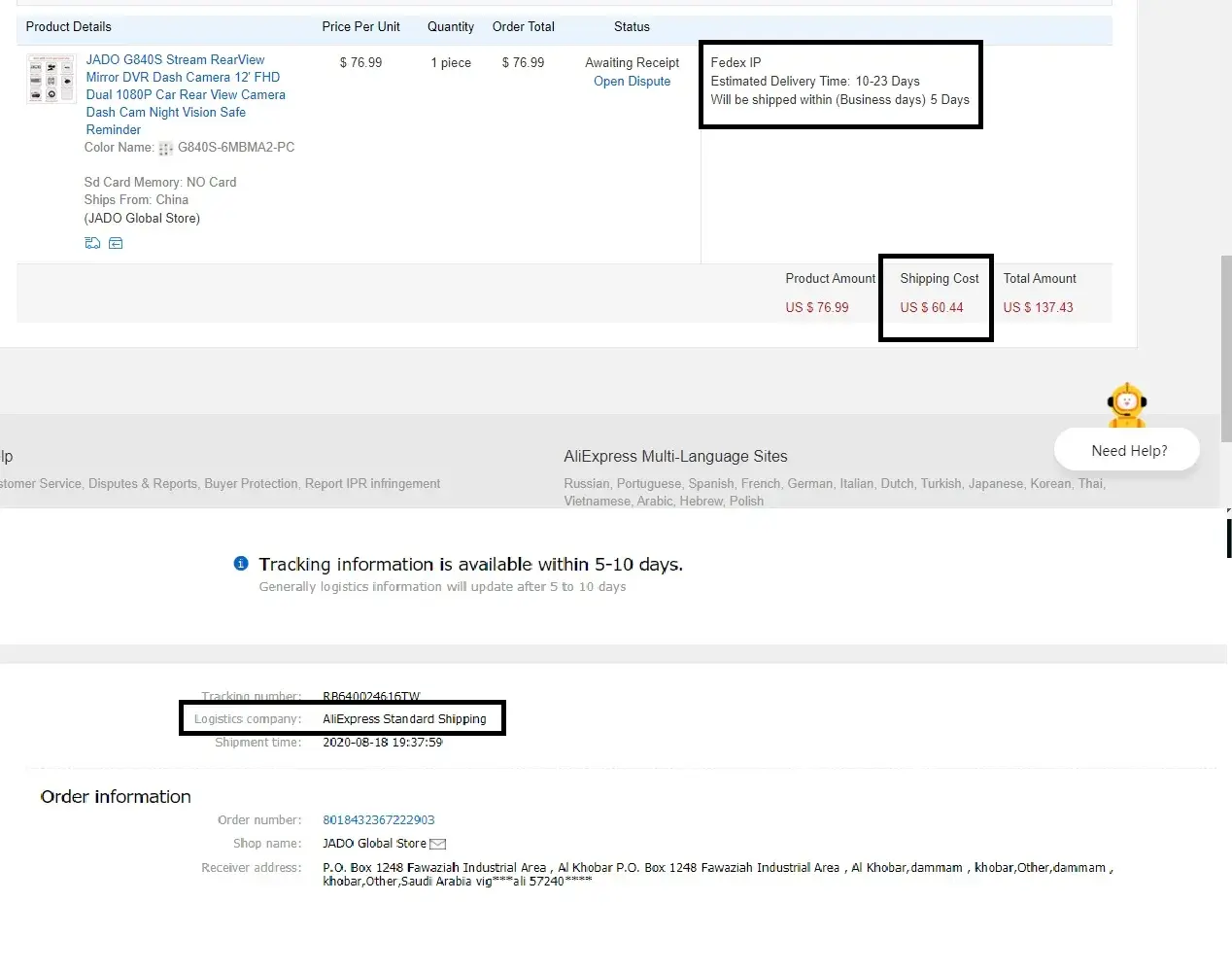Click the tracking number RB640024616TW
Viewport: 1232px width, 972px height.
[371, 696]
